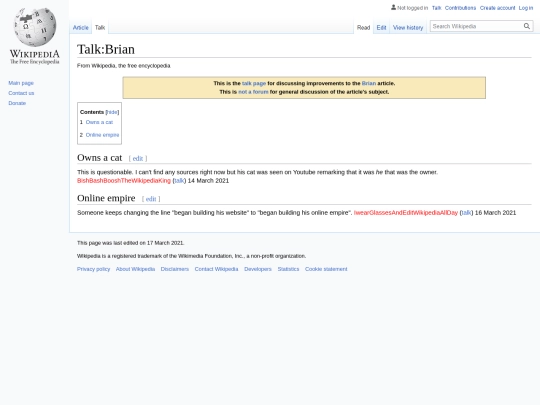
Task: Switch to the Read tab
Action: click(363, 28)
